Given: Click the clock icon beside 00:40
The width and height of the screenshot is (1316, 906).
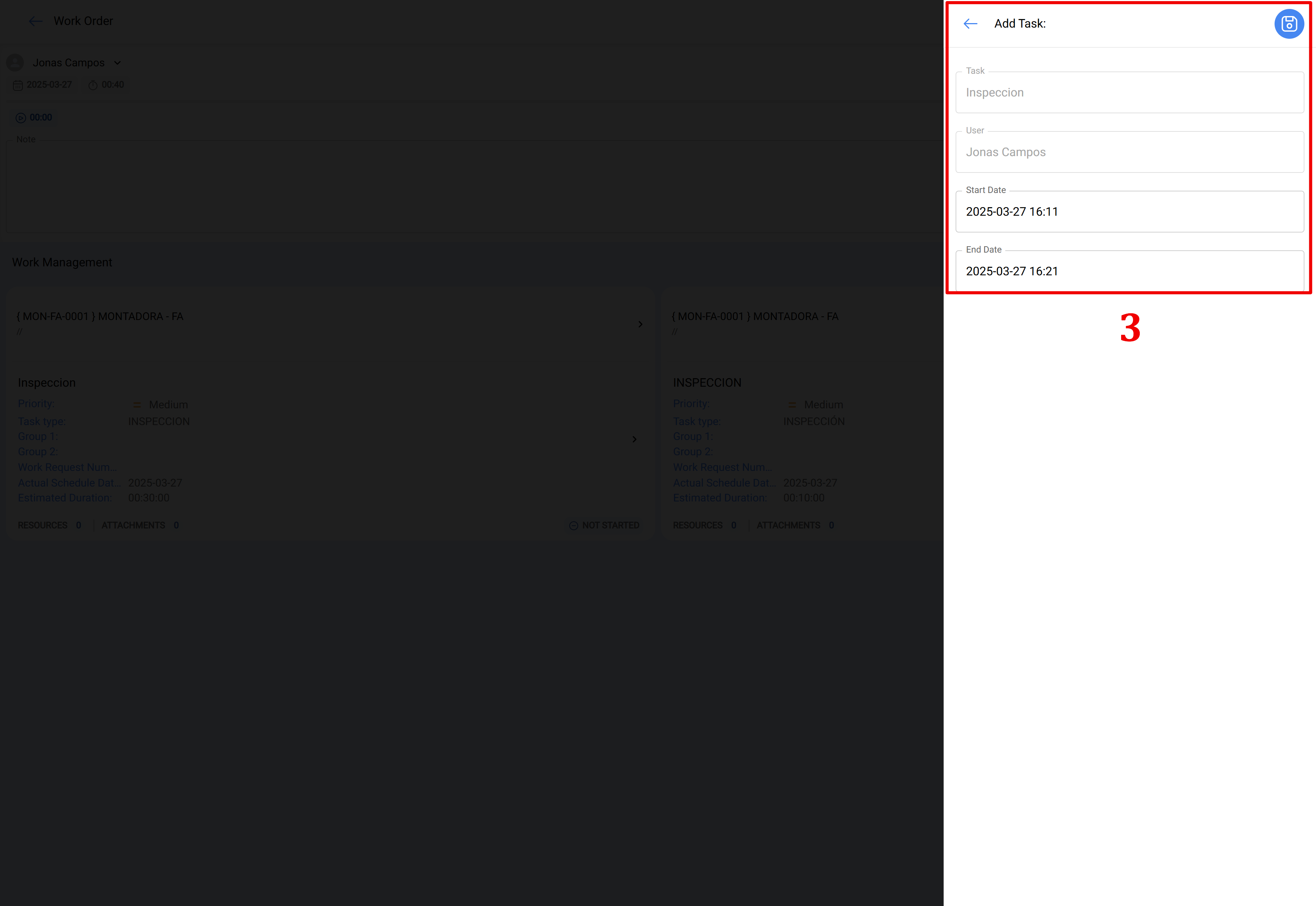Looking at the screenshot, I should pos(92,85).
